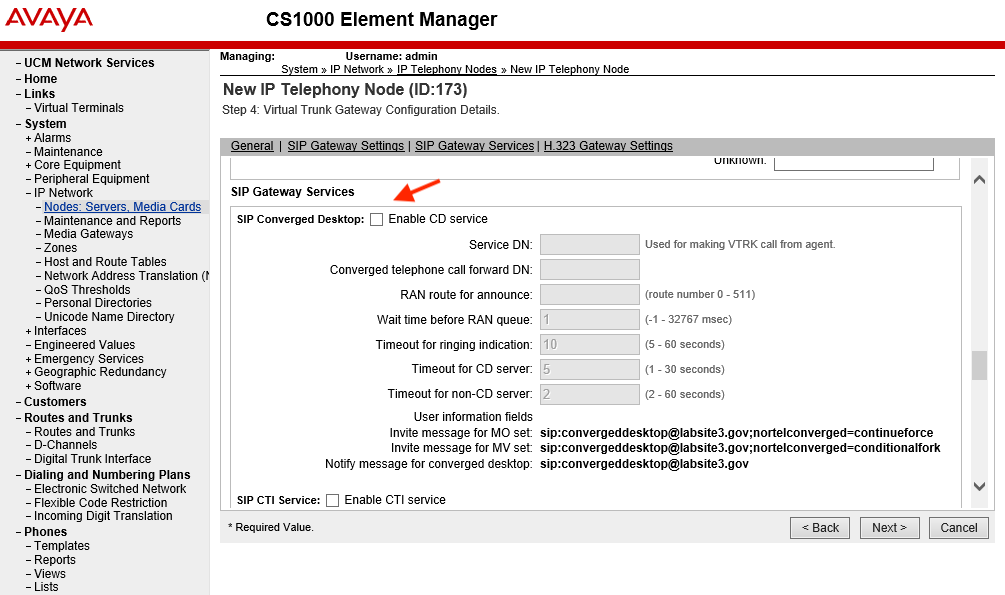Click the Converged telephone call forward DN field

pos(590,269)
